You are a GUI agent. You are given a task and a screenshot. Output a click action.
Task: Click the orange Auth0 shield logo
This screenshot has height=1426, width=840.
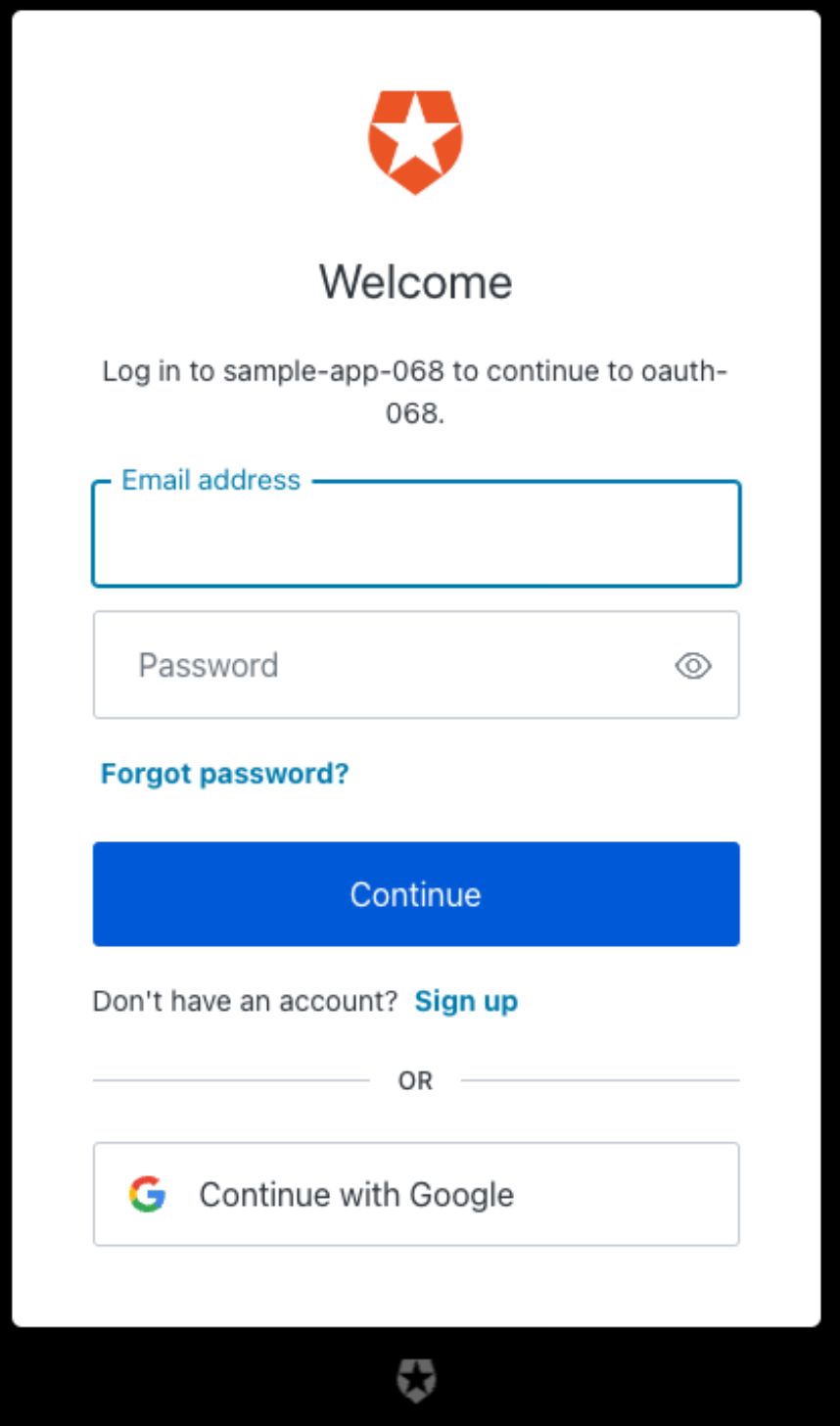(x=415, y=141)
